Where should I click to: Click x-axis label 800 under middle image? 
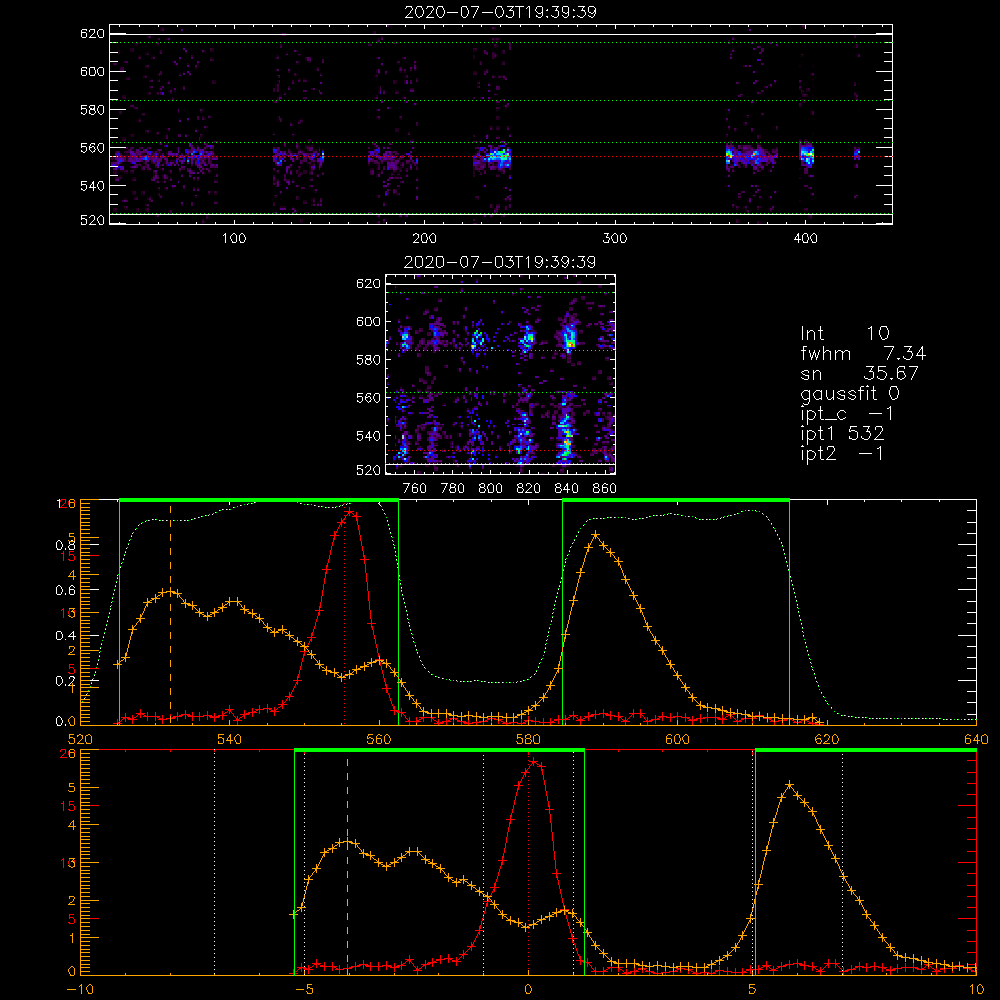coord(490,489)
